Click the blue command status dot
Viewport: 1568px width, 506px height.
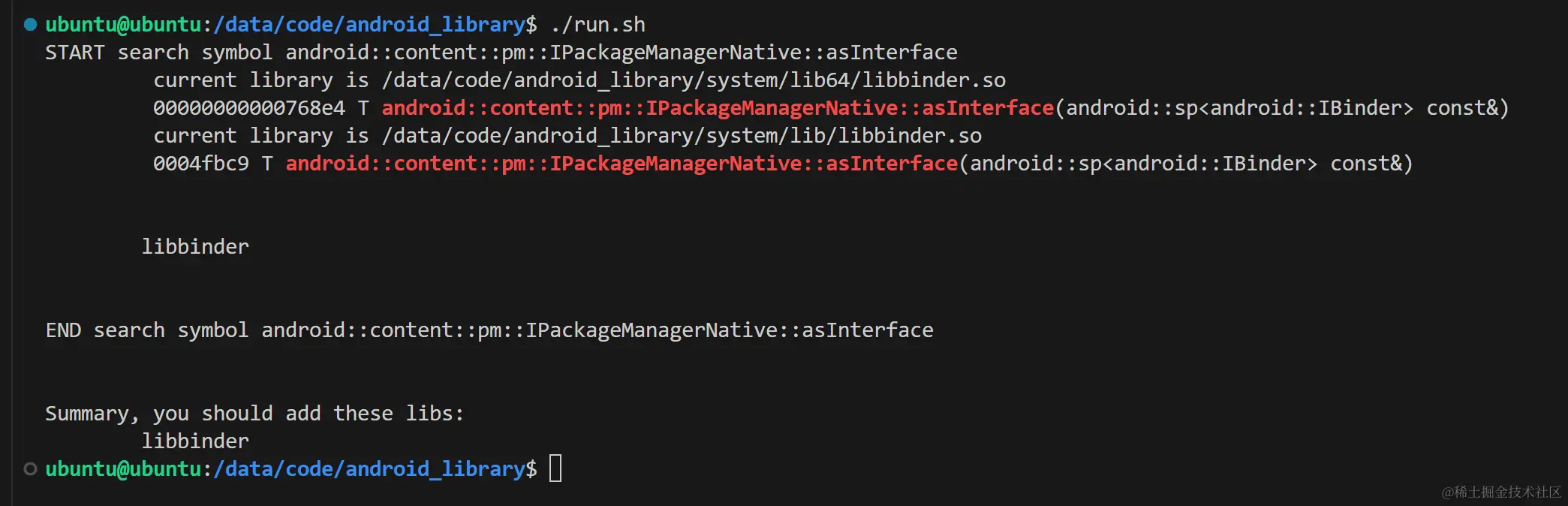31,25
